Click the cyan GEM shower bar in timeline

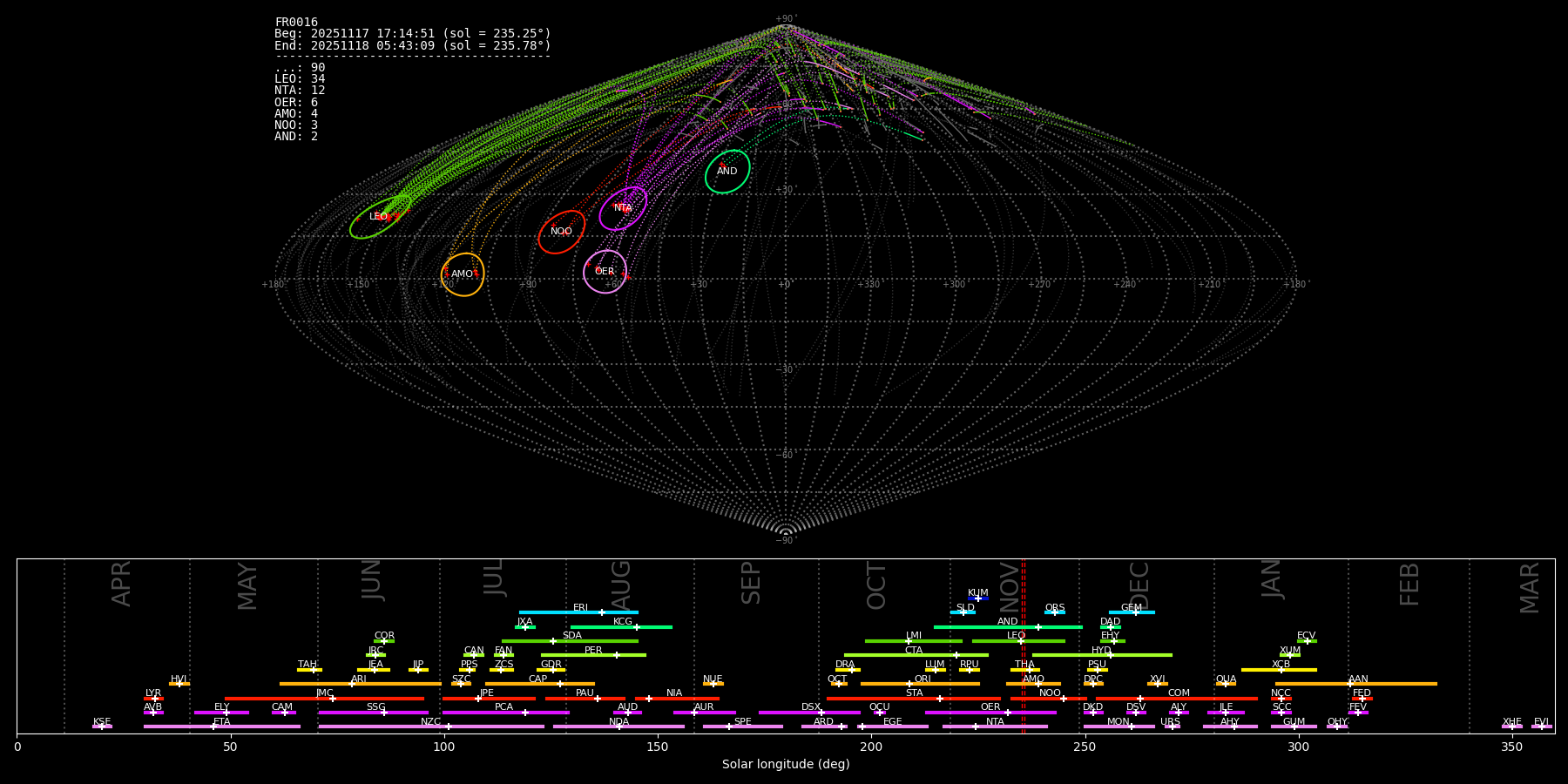[1132, 612]
